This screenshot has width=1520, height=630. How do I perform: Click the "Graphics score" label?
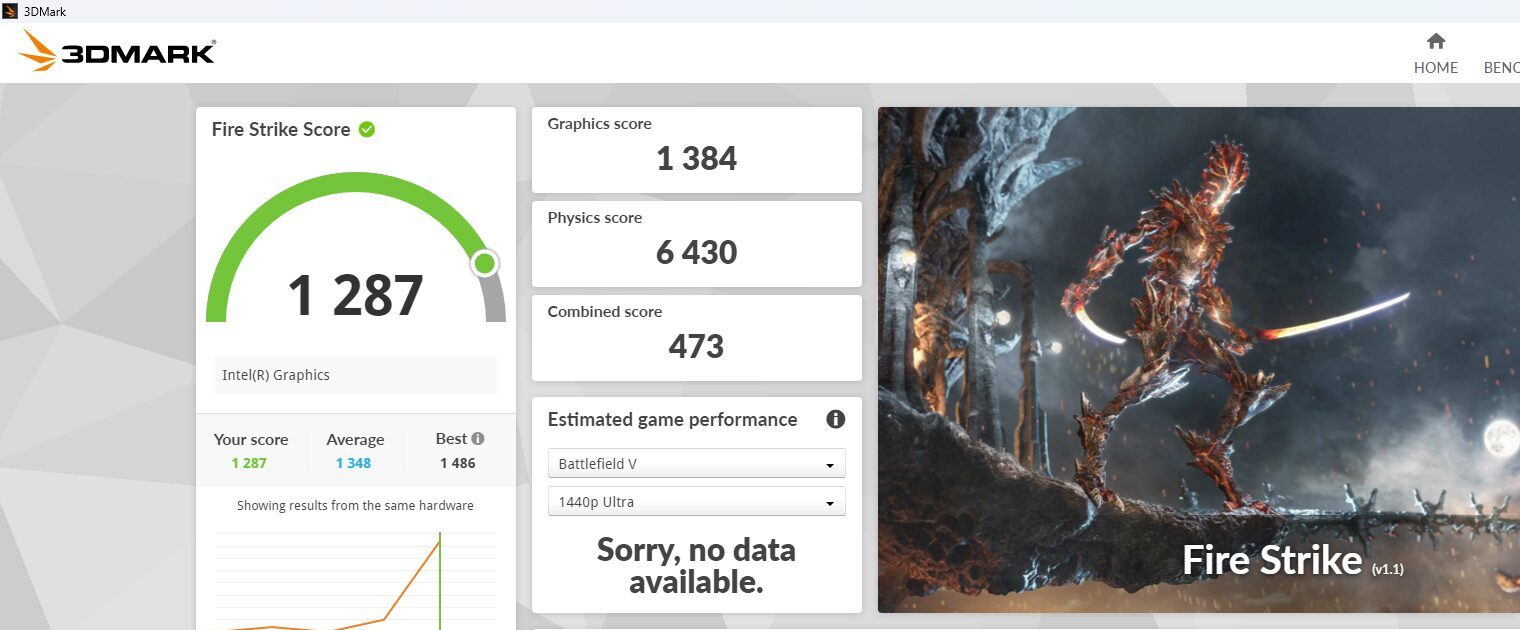(599, 124)
